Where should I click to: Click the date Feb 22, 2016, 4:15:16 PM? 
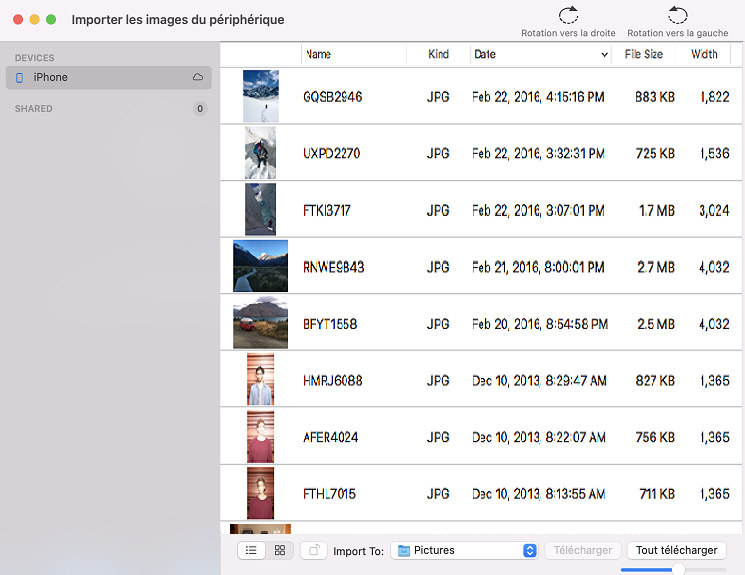pyautogui.click(x=538, y=97)
